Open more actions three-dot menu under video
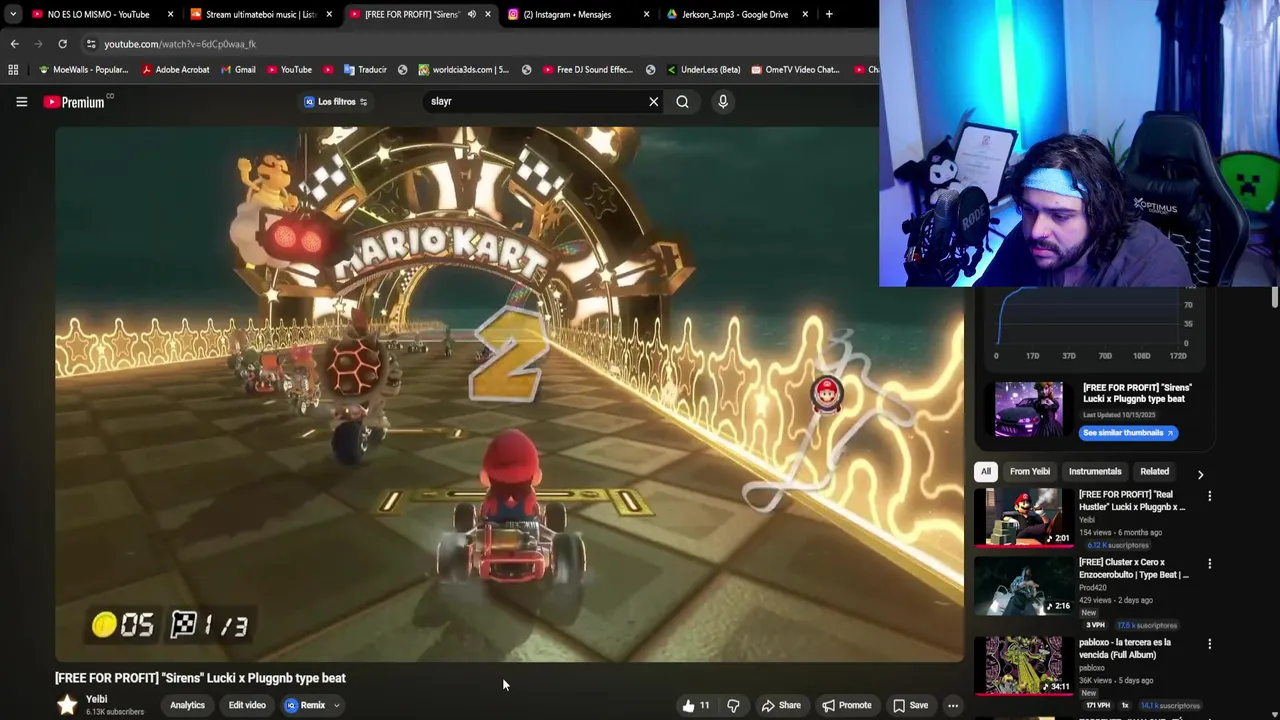1280x720 pixels. pyautogui.click(x=953, y=705)
